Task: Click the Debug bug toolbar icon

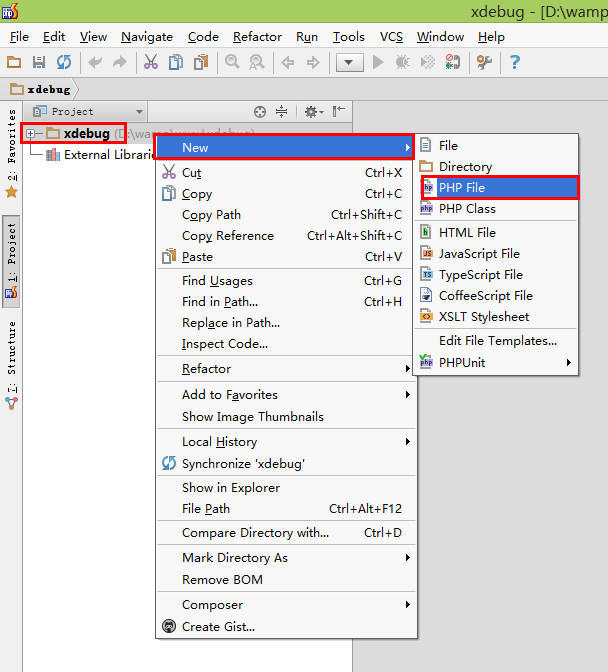Action: pyautogui.click(x=403, y=63)
